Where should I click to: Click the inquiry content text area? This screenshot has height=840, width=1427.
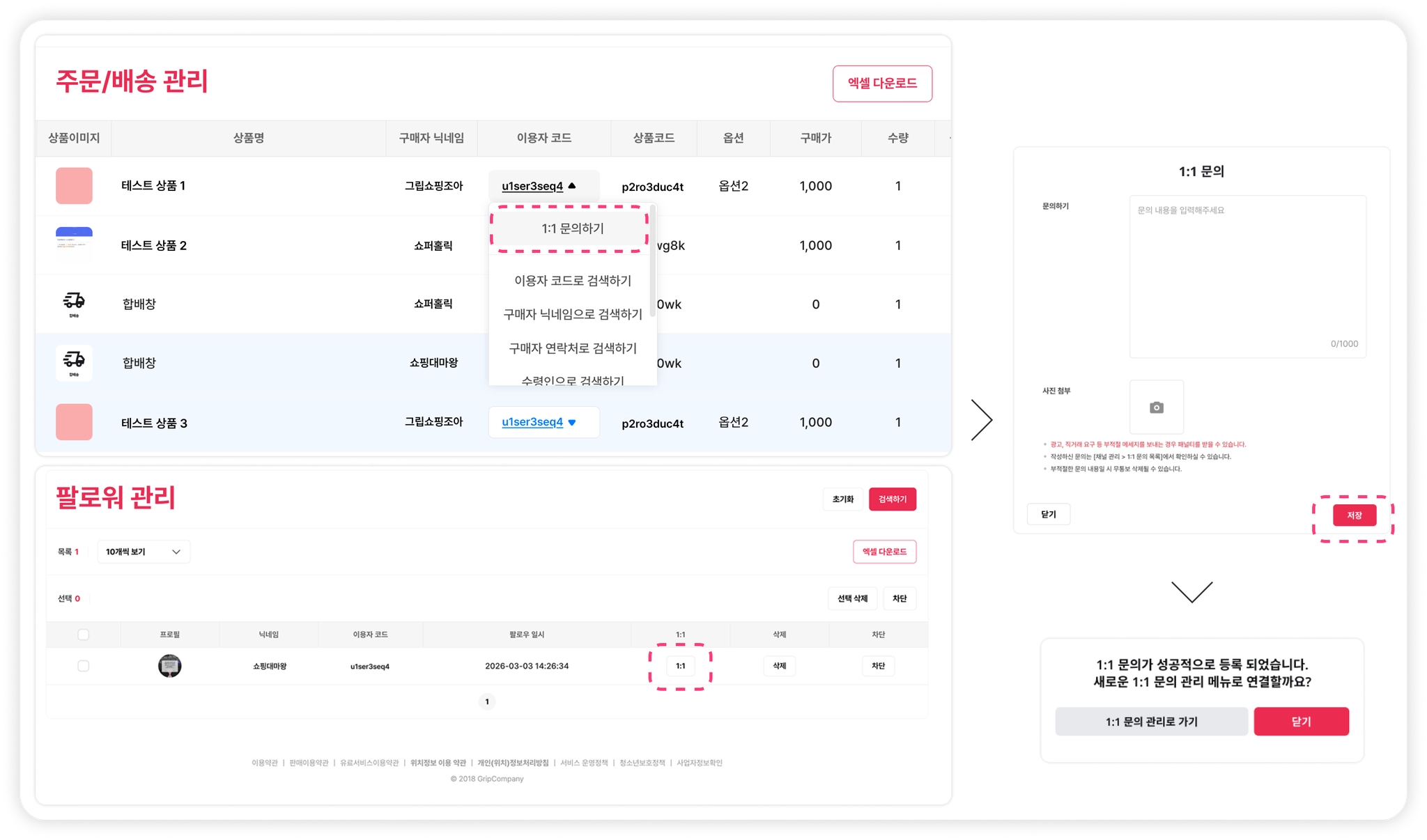tap(1247, 277)
